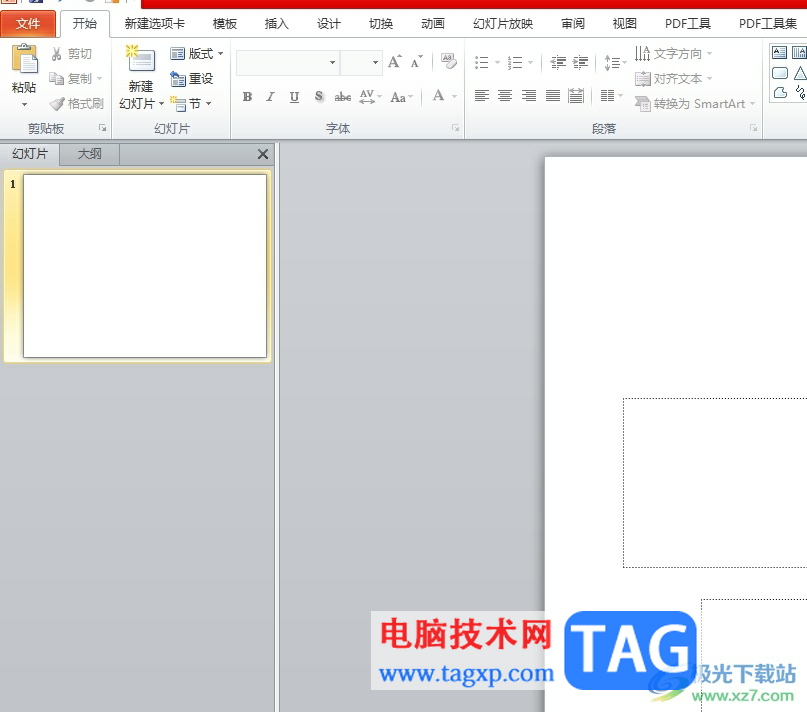Open the Section 节 dropdown
This screenshot has height=712, width=807.
[x=190, y=103]
